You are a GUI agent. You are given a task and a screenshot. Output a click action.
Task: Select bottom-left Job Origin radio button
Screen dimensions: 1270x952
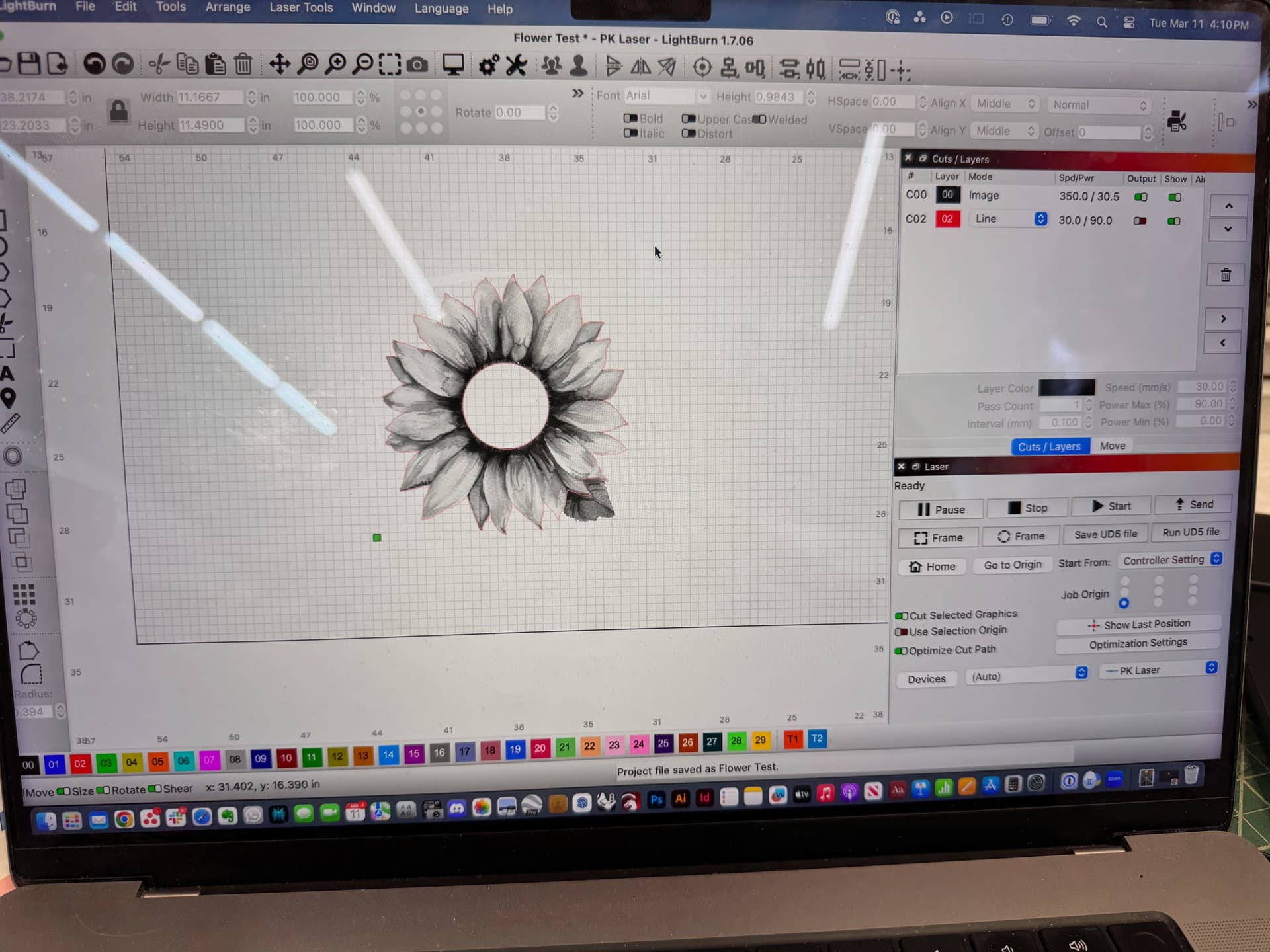pos(1124,603)
